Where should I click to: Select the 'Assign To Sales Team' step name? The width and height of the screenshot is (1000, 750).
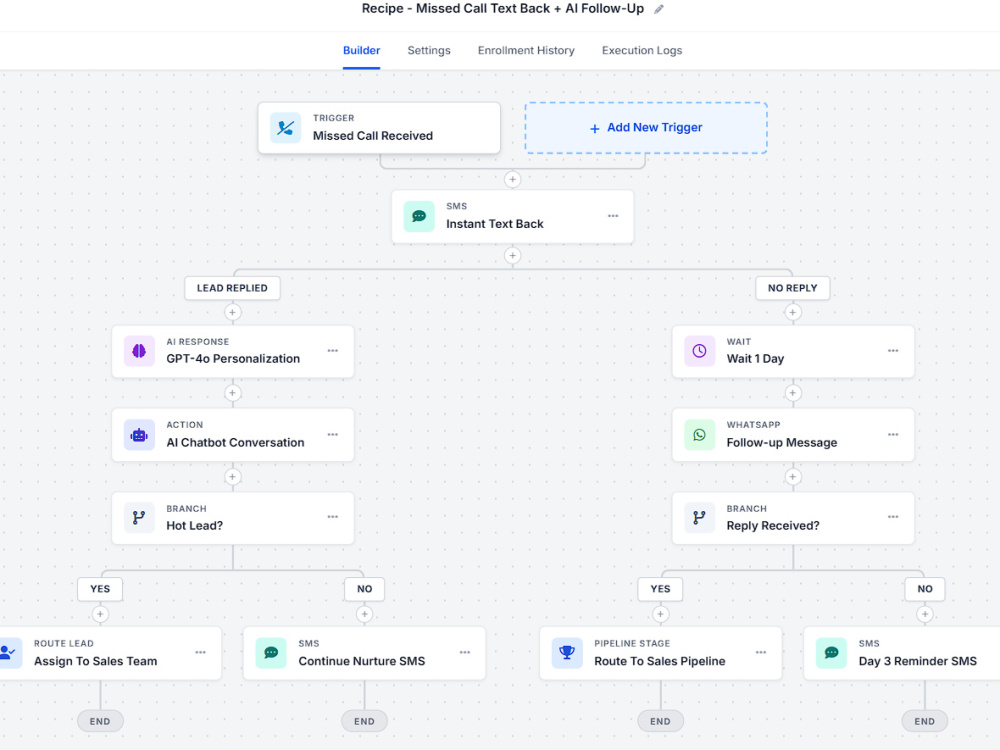(96, 661)
